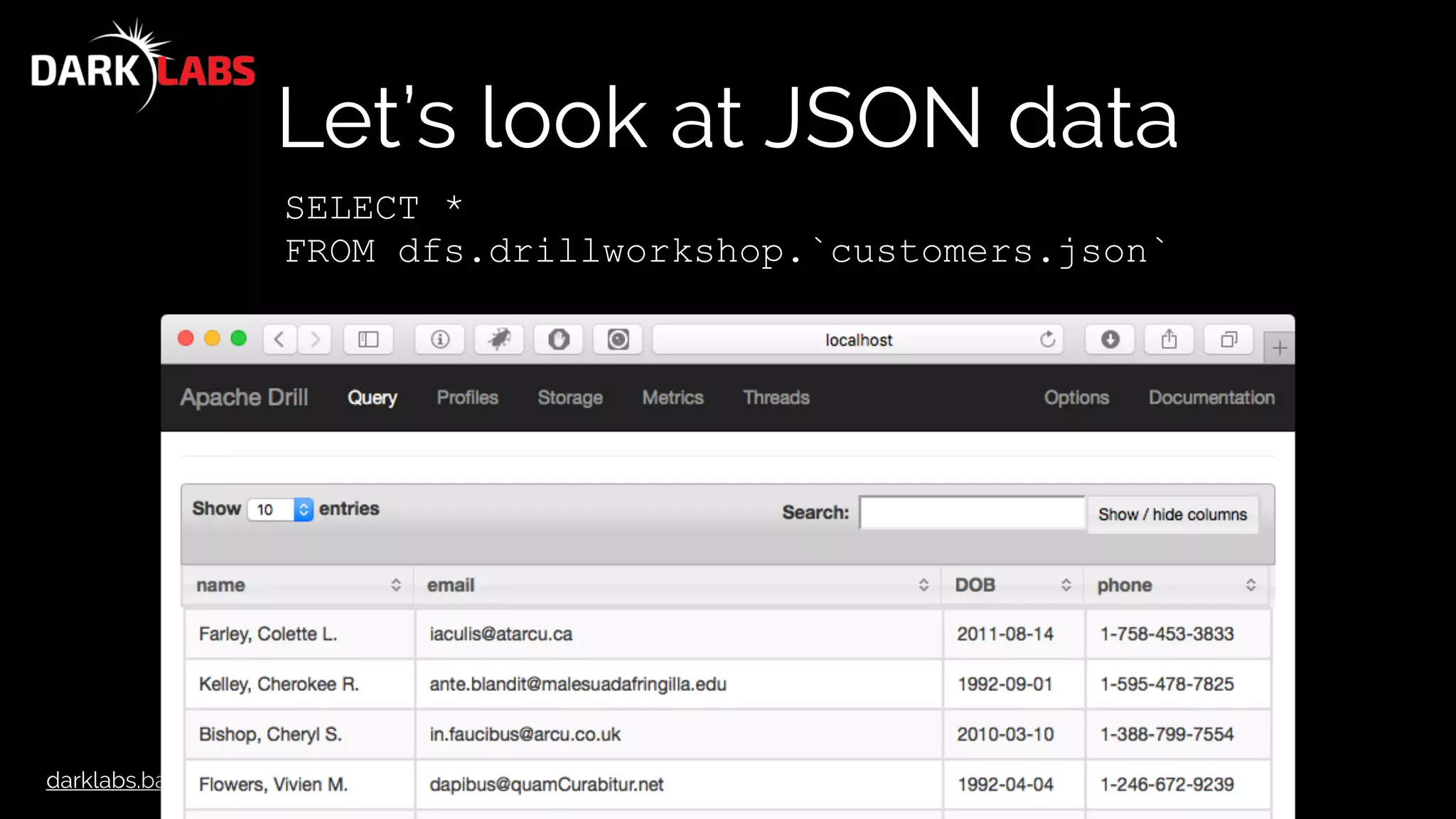Click the bug extension icon in toolbar
This screenshot has height=819, width=1456.
[x=499, y=340]
